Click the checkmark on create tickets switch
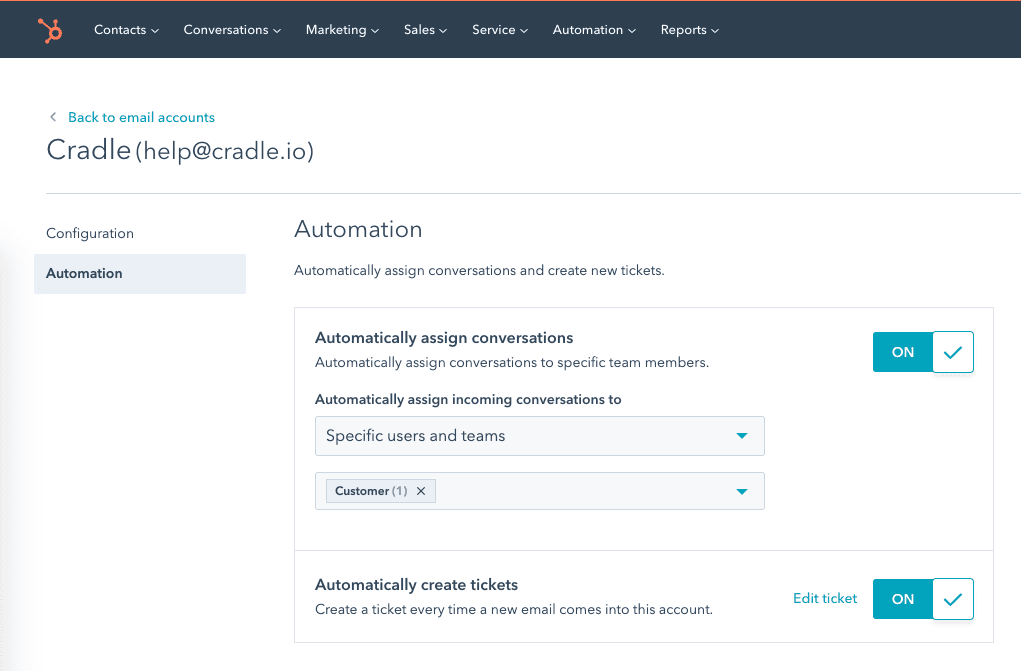 click(953, 599)
